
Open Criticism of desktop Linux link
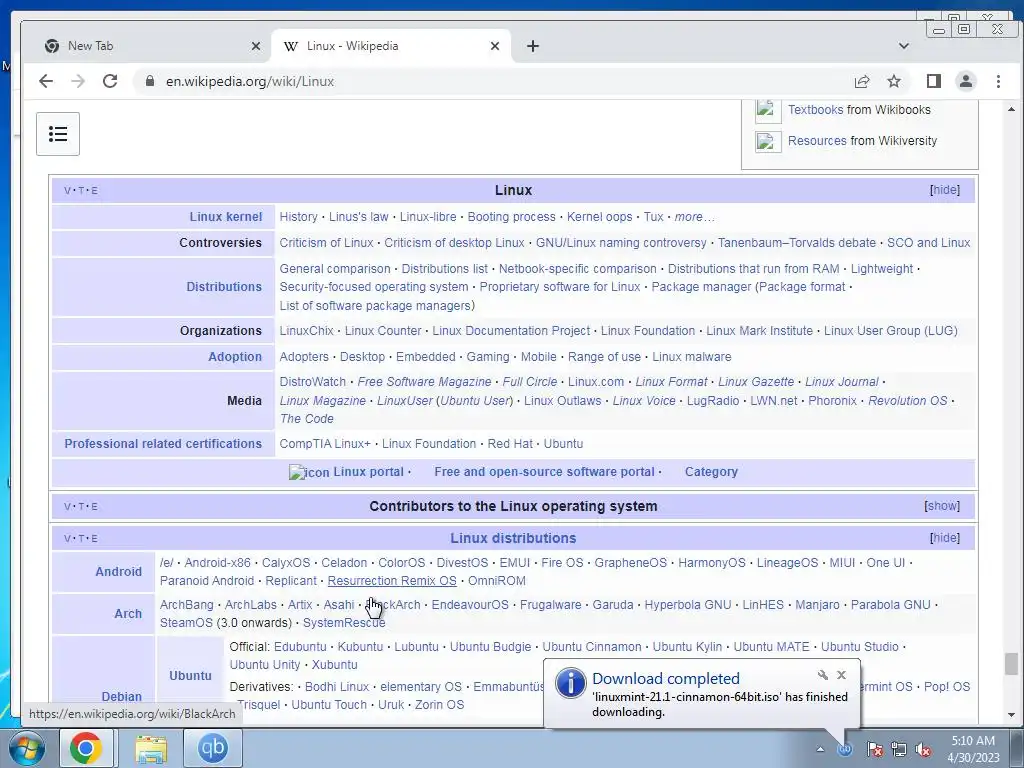click(454, 243)
